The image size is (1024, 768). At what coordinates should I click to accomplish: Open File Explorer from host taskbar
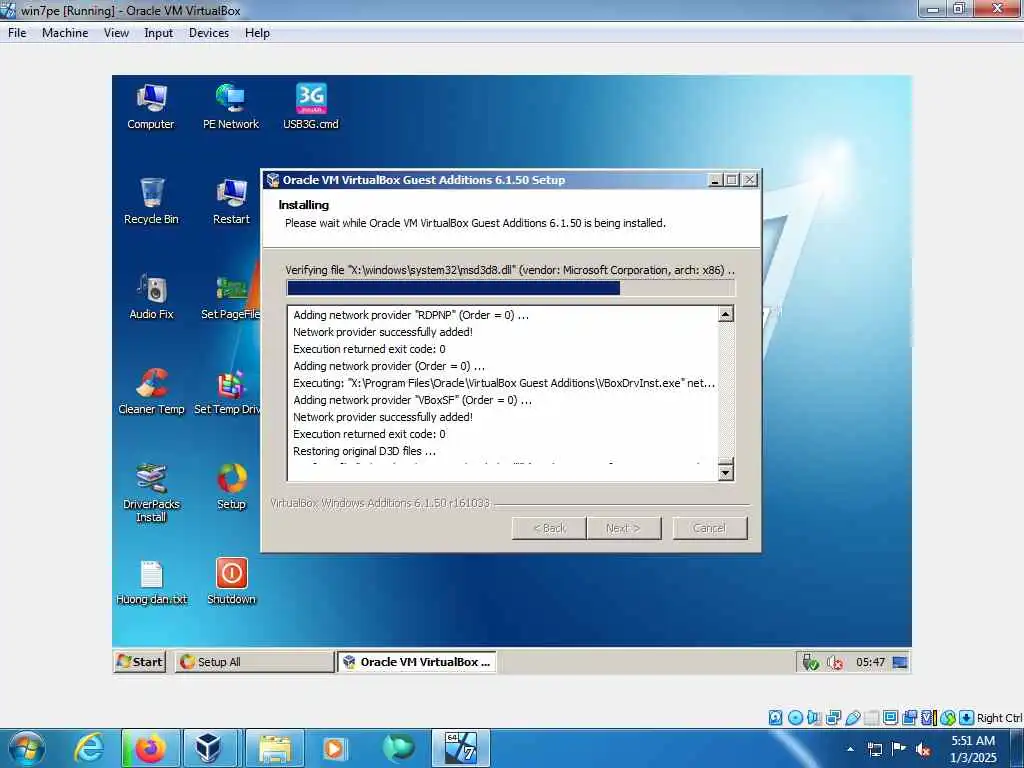275,748
